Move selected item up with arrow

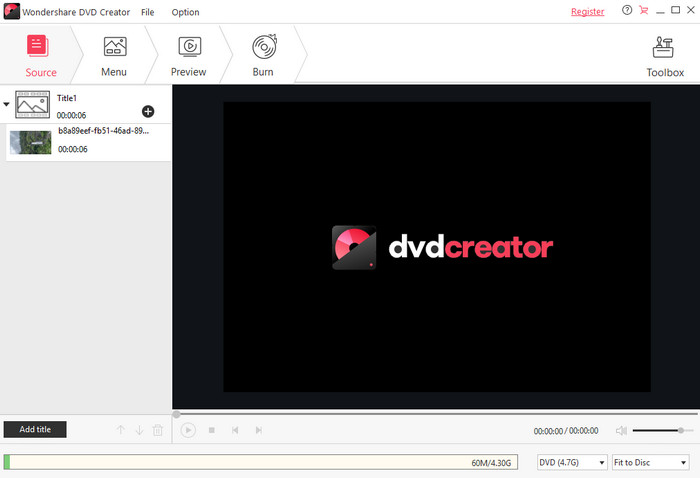121,430
